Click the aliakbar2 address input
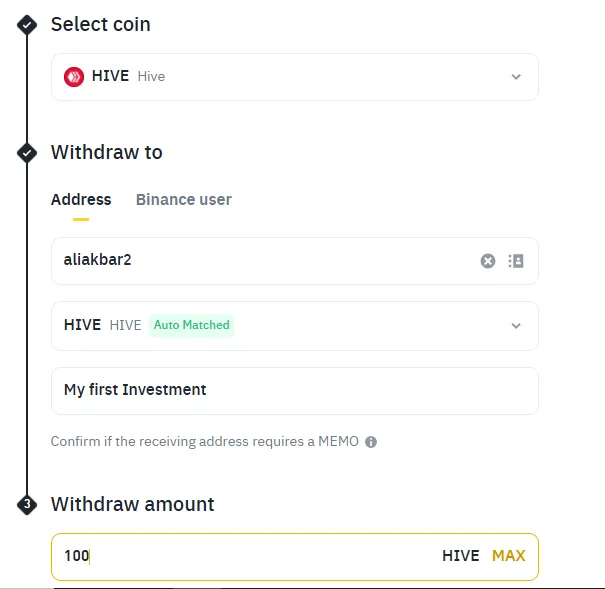This screenshot has width=605, height=589. coord(295,261)
